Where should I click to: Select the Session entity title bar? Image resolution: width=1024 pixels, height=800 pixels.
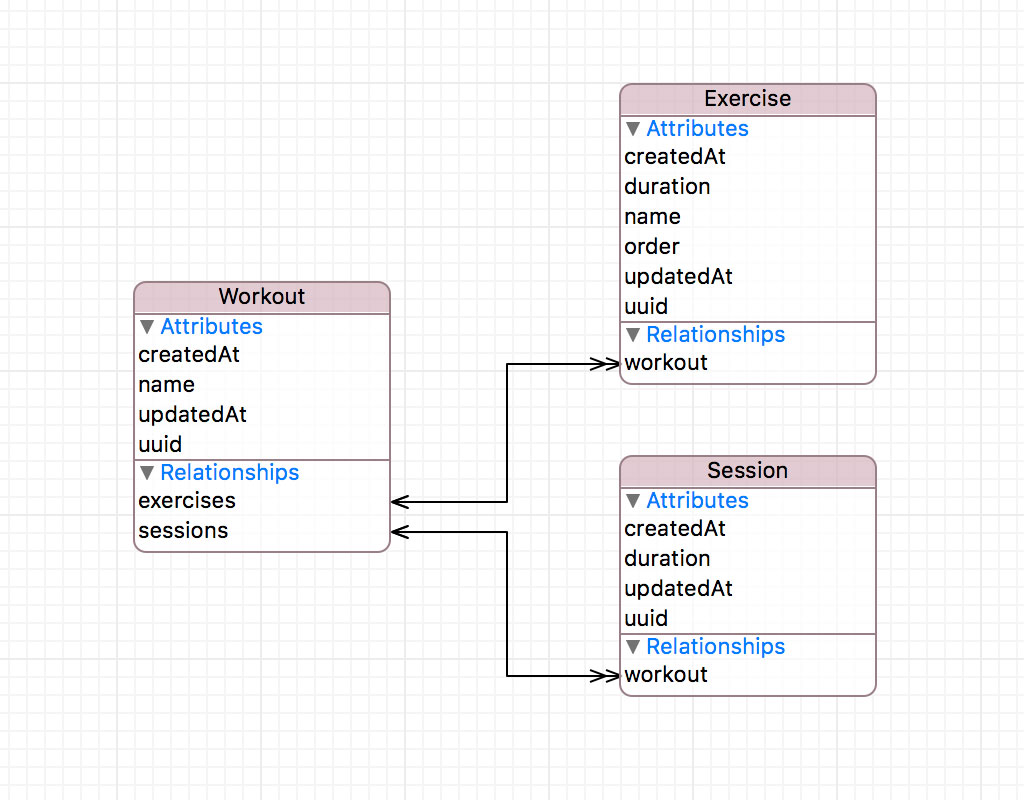click(747, 470)
